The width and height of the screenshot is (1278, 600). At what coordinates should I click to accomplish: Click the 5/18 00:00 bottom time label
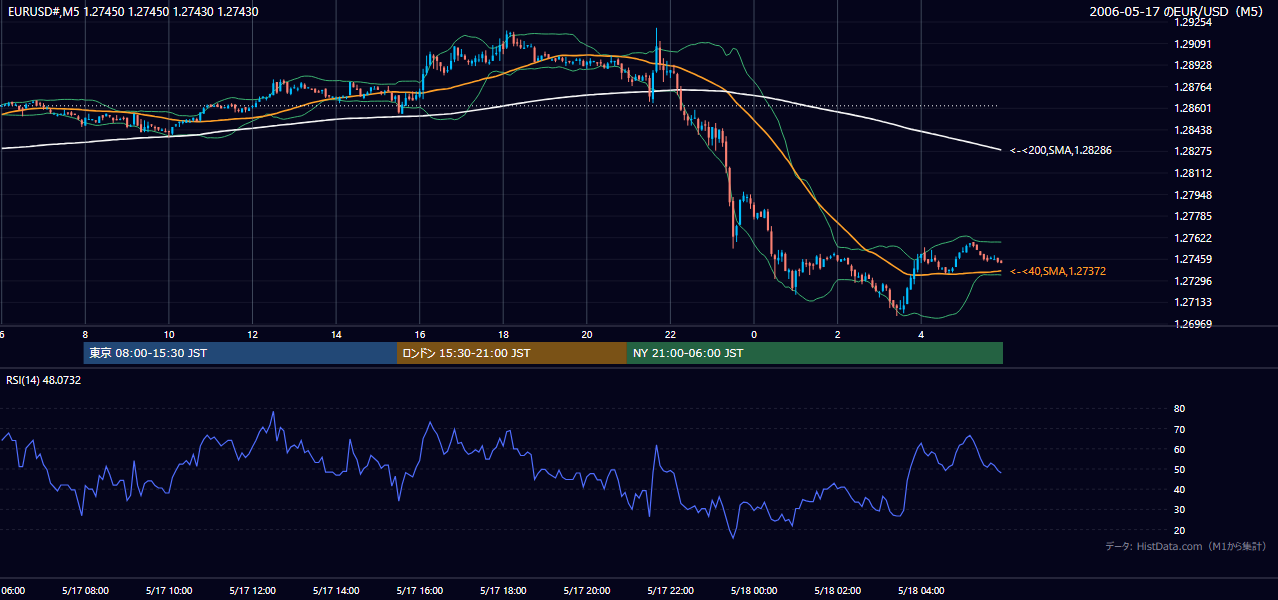coord(754,590)
